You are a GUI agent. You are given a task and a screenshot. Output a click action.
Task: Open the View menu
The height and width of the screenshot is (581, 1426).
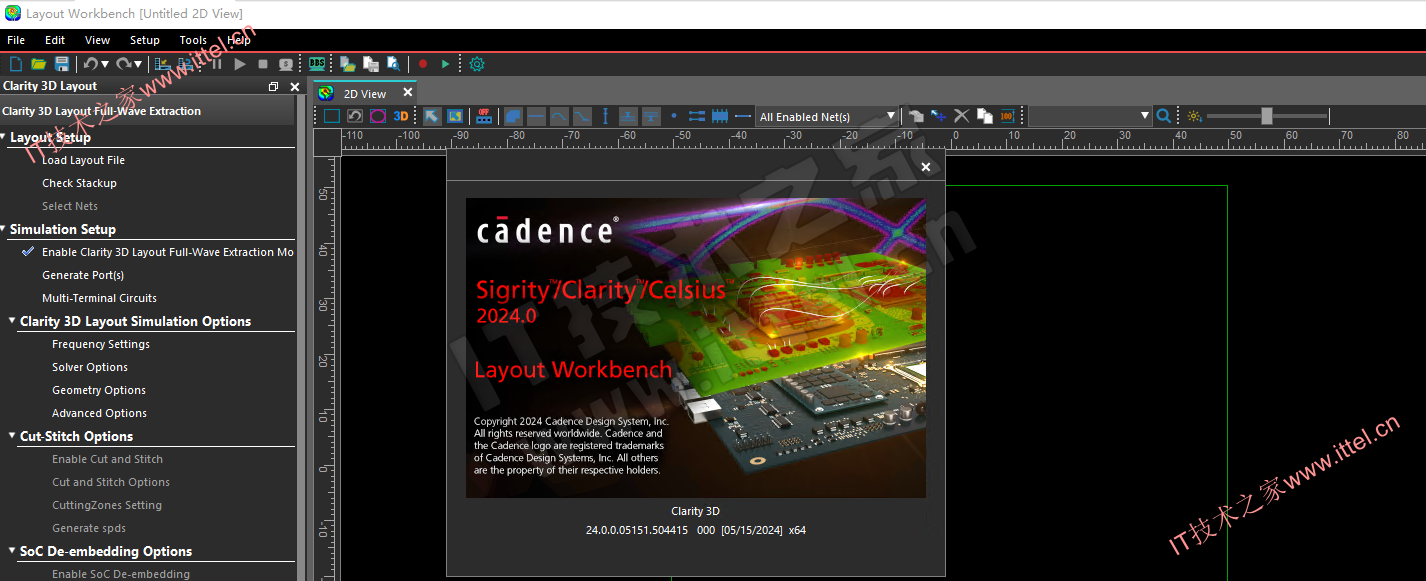pos(98,40)
